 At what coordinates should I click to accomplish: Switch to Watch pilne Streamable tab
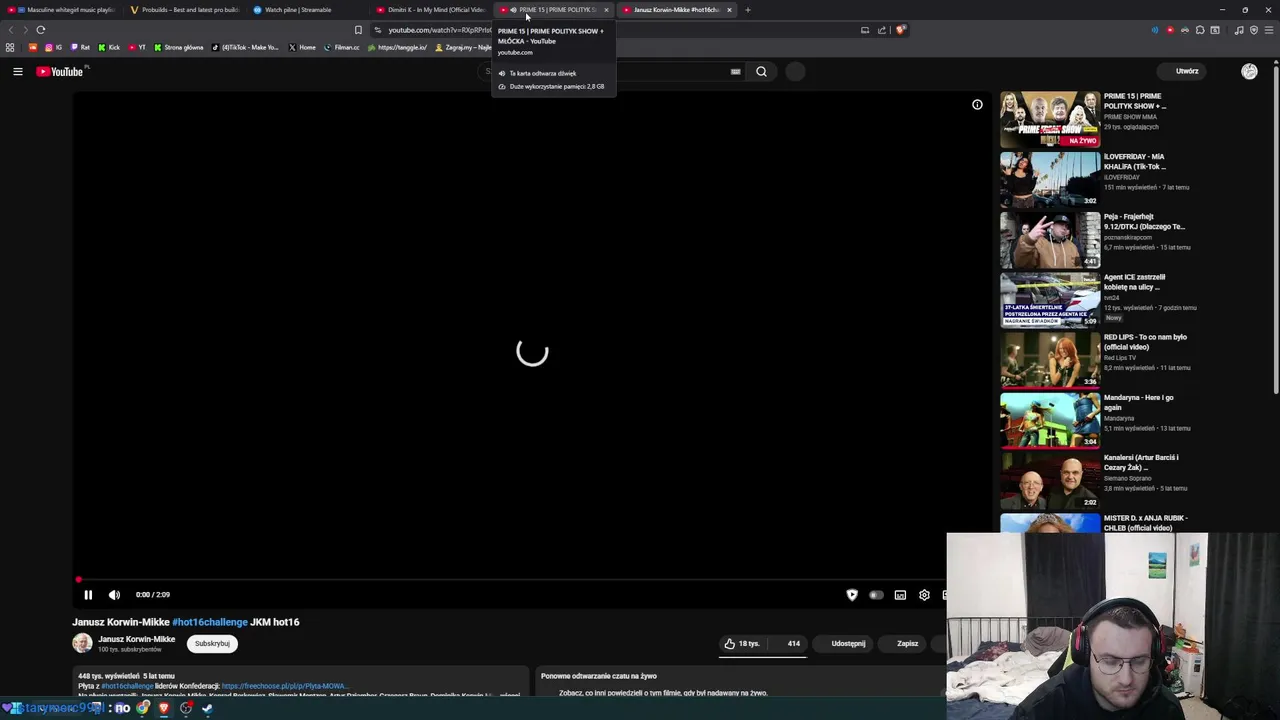click(308, 10)
